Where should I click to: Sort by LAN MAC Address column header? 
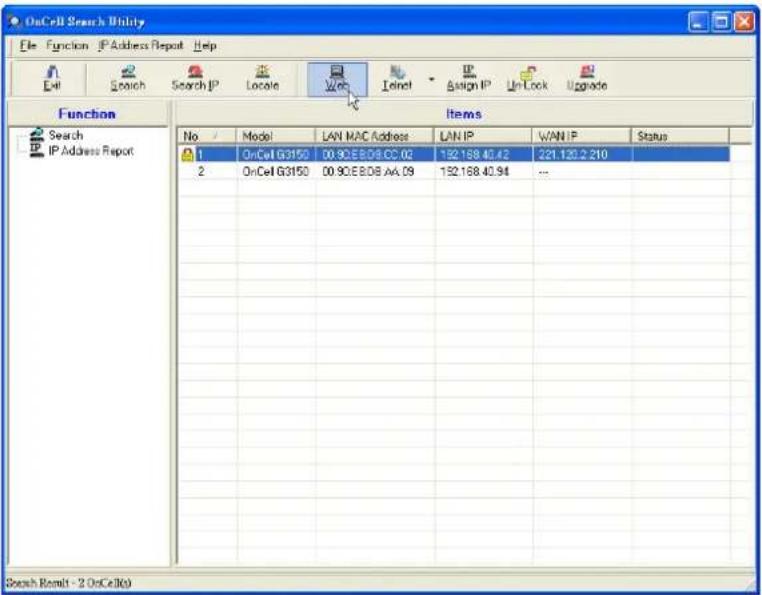click(374, 136)
